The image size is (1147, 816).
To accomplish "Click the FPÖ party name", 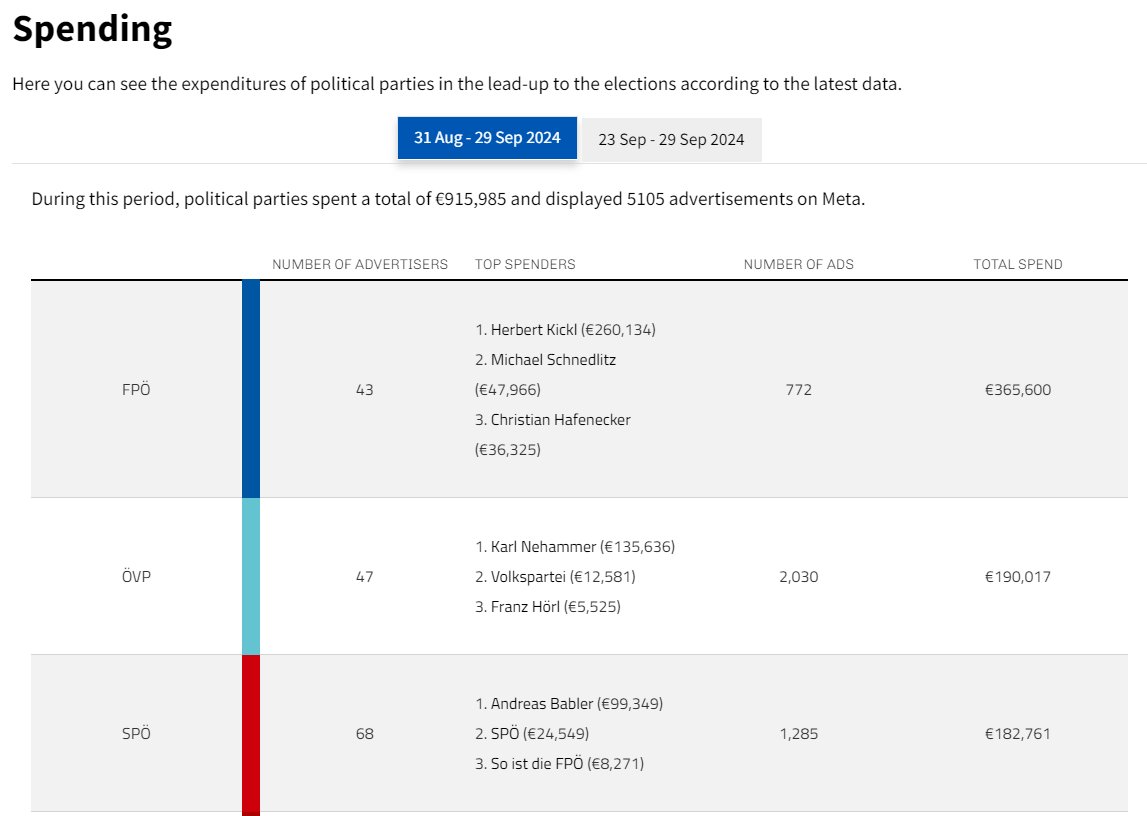I will point(136,390).
